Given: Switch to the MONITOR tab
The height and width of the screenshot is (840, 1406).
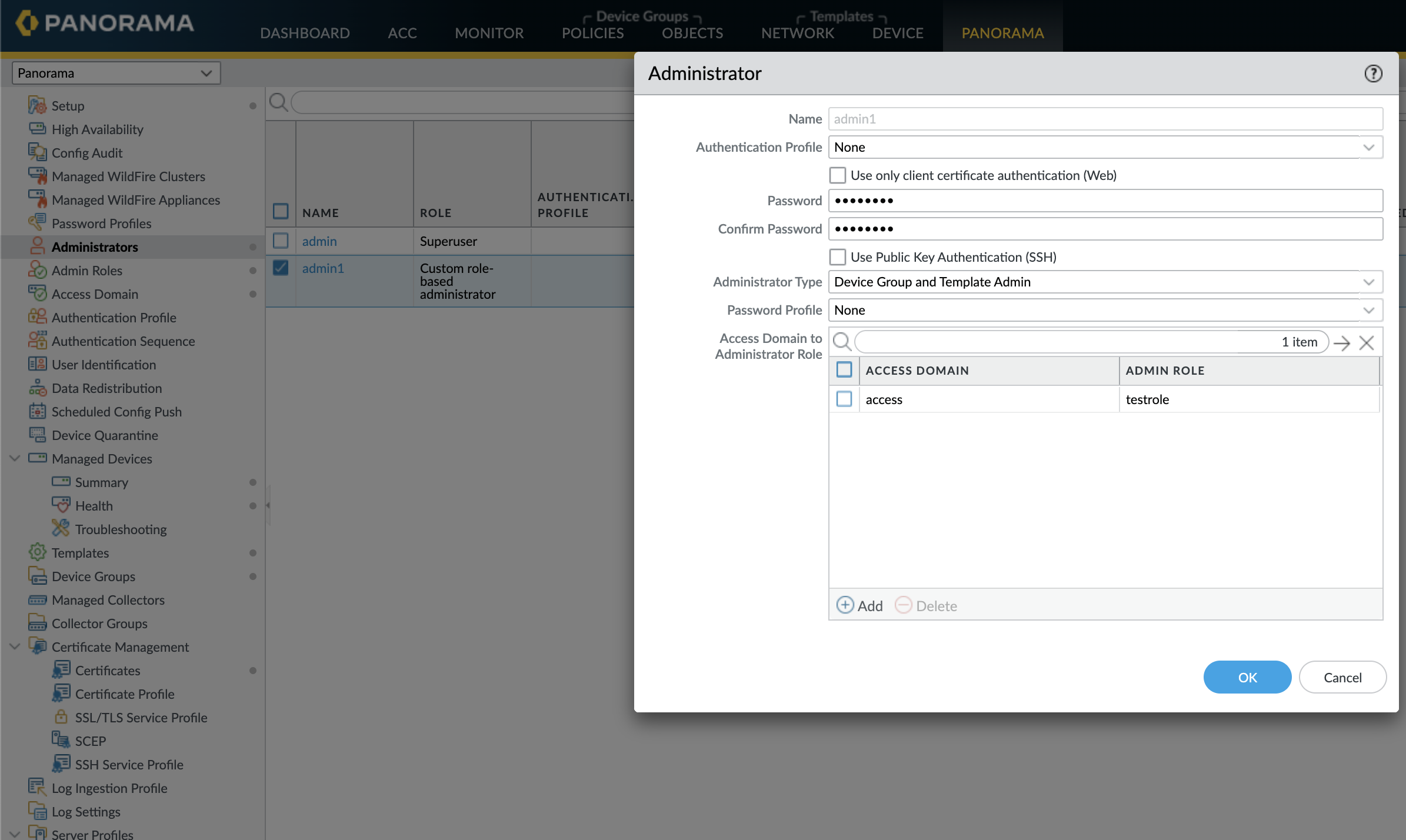Looking at the screenshot, I should (x=489, y=33).
